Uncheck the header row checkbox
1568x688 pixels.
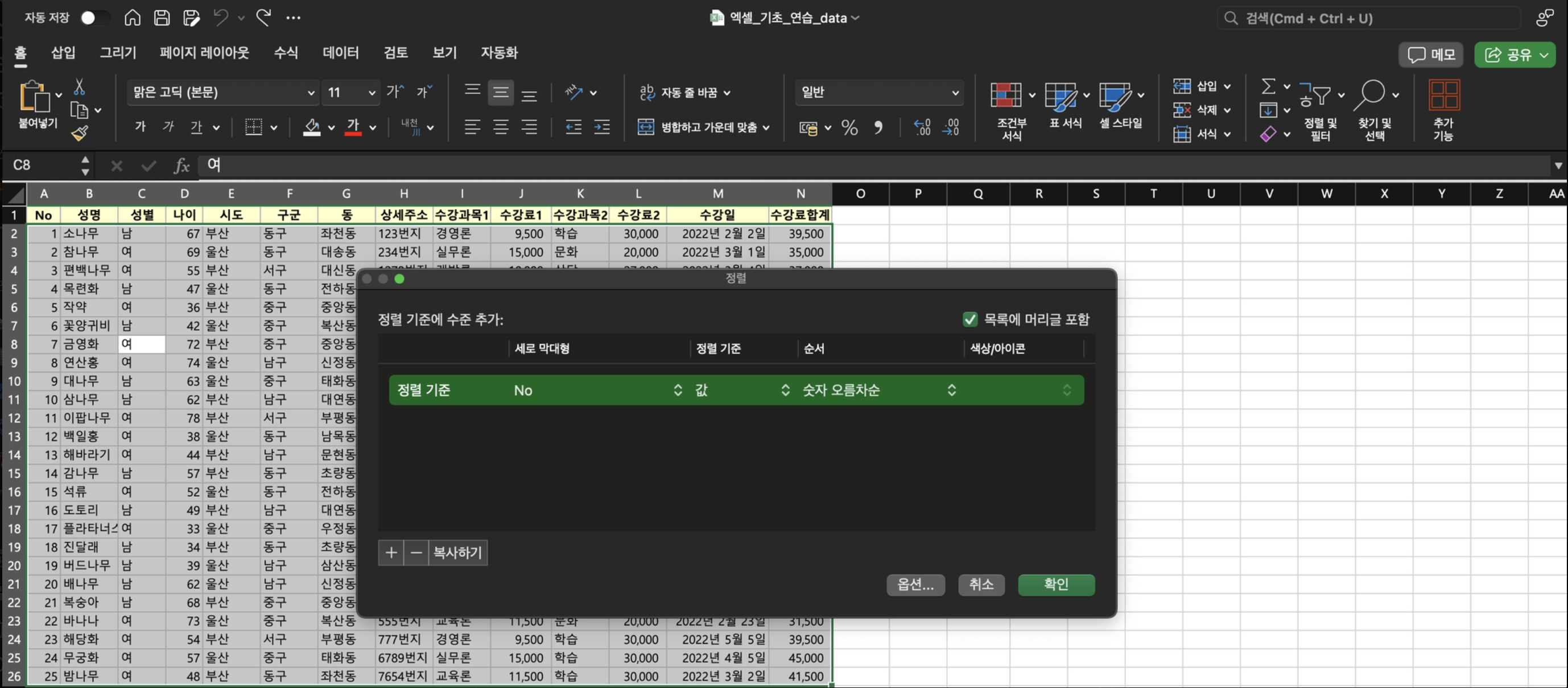(x=969, y=320)
